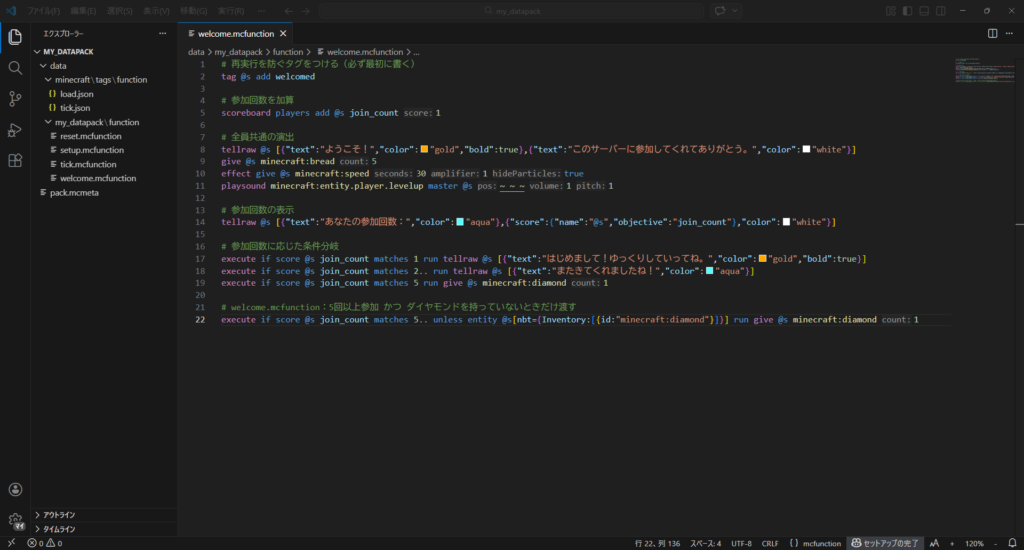Open the Search view in activity bar
Screen dimensions: 1024x550
[15, 67]
